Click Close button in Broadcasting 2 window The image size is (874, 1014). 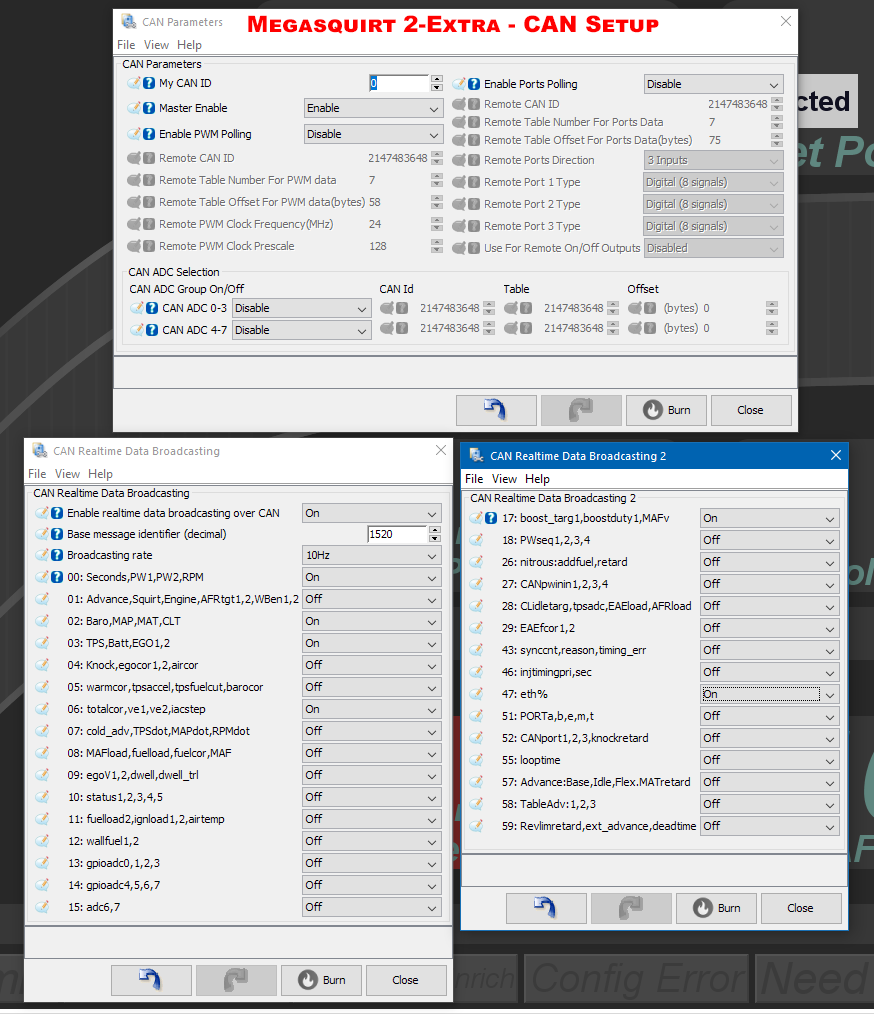coord(801,908)
